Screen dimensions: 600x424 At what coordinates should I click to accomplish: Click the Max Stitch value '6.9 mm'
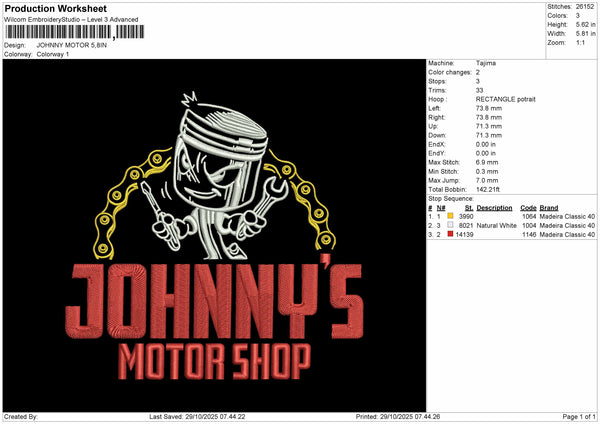coord(487,163)
